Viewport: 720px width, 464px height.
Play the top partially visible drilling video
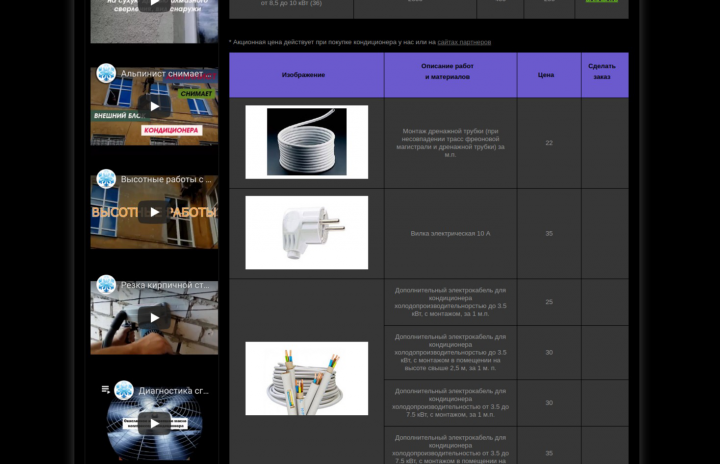[x=154, y=5]
